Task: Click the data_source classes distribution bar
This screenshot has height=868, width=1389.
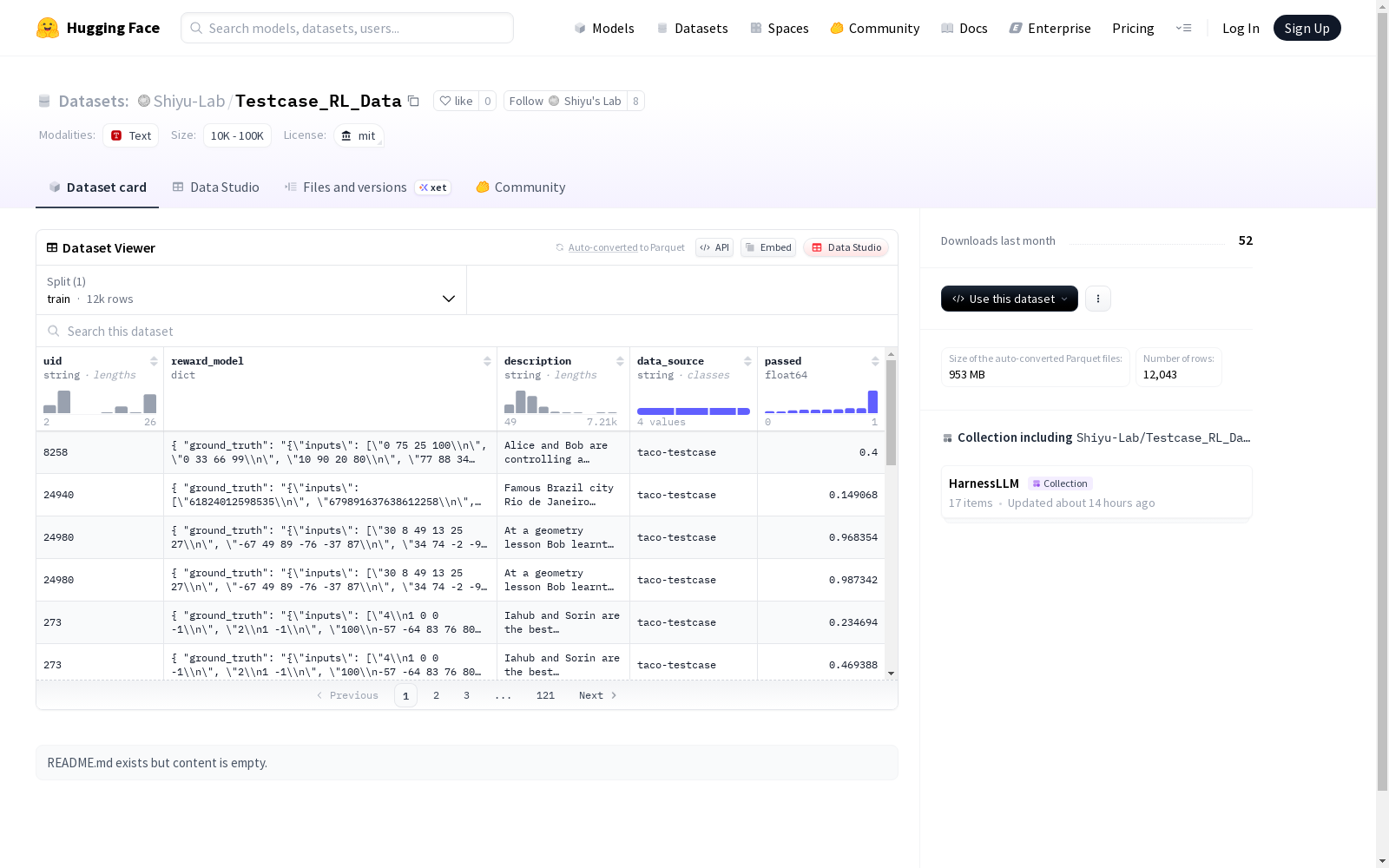Action: click(694, 411)
